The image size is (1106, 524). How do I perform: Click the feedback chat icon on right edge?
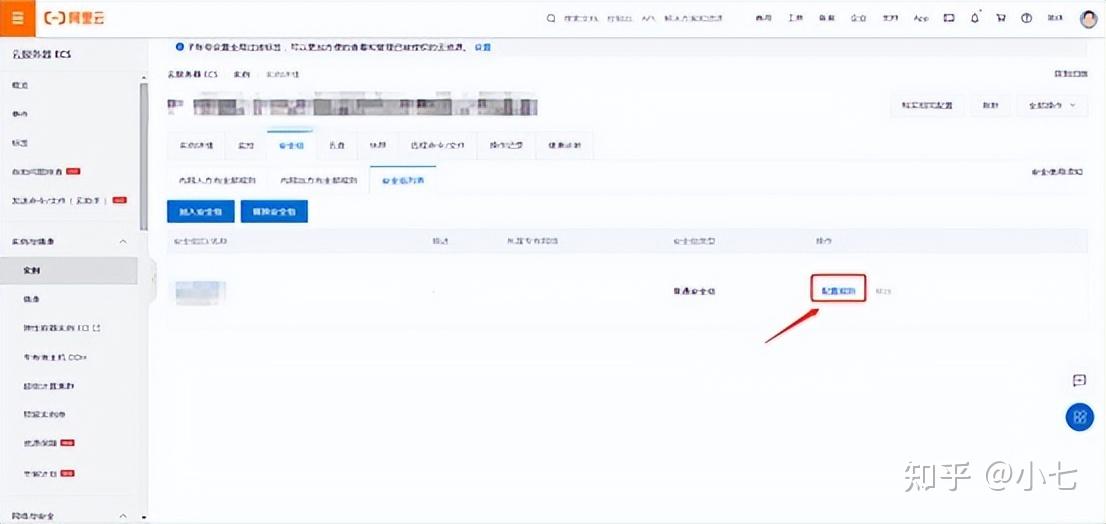tap(1079, 381)
